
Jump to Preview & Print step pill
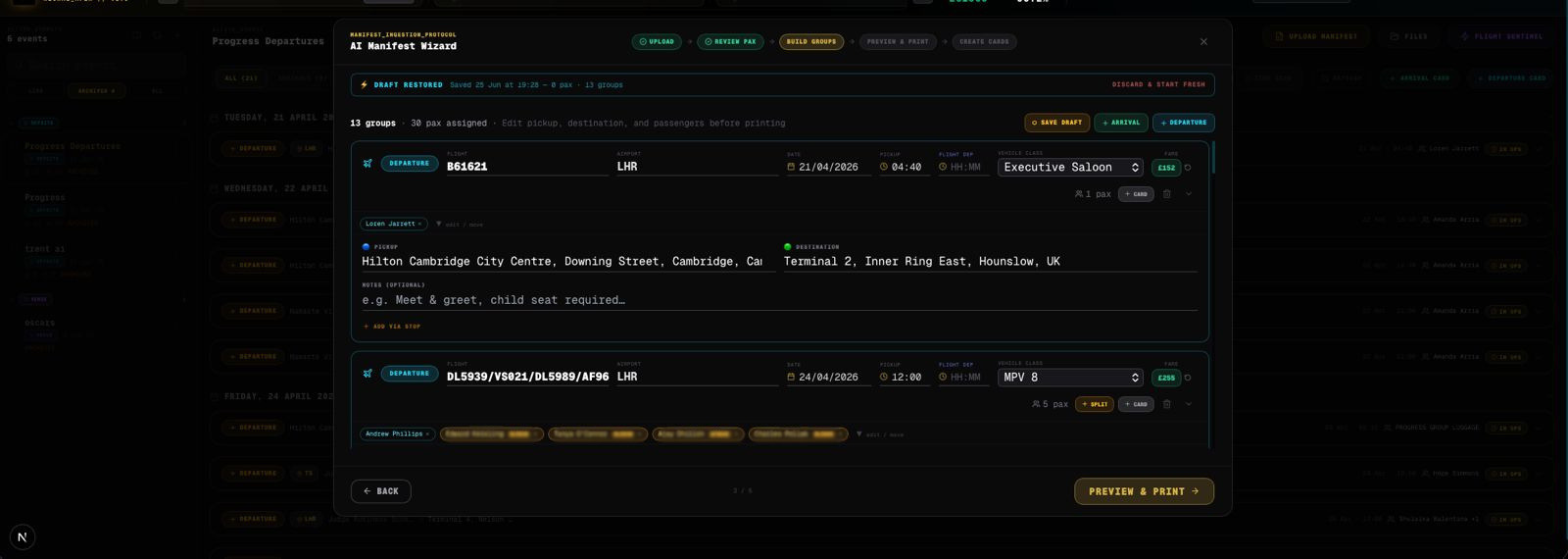click(x=899, y=42)
